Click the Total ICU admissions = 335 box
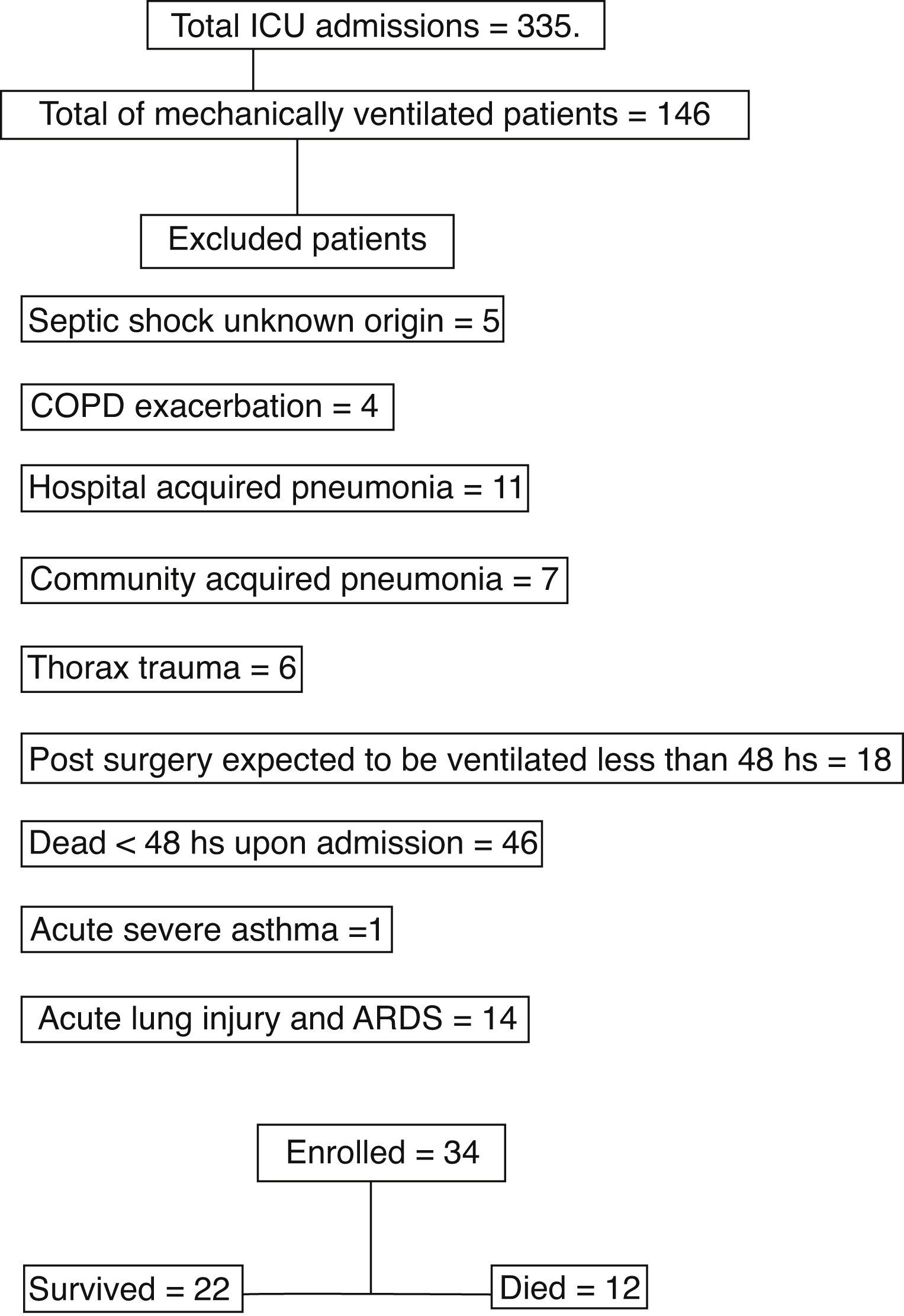This screenshot has height=1316, width=904. tap(375, 25)
